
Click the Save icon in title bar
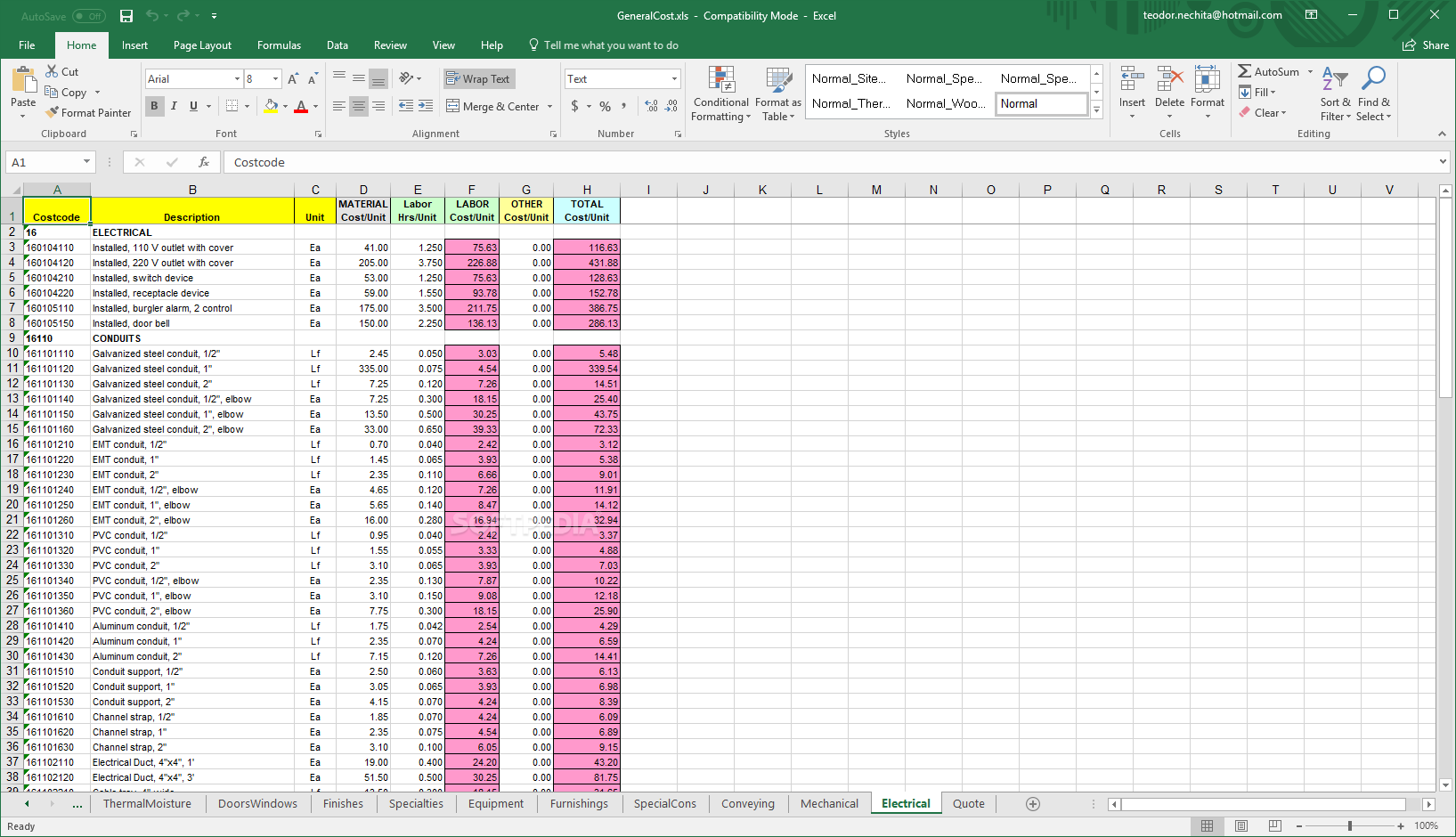126,16
